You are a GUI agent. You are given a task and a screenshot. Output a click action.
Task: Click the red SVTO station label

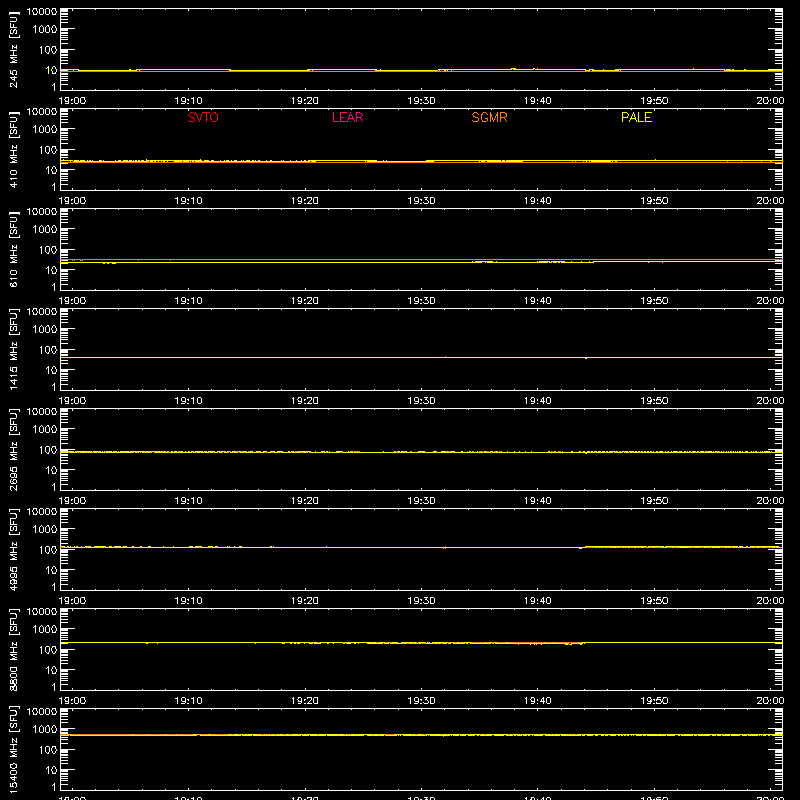point(203,117)
